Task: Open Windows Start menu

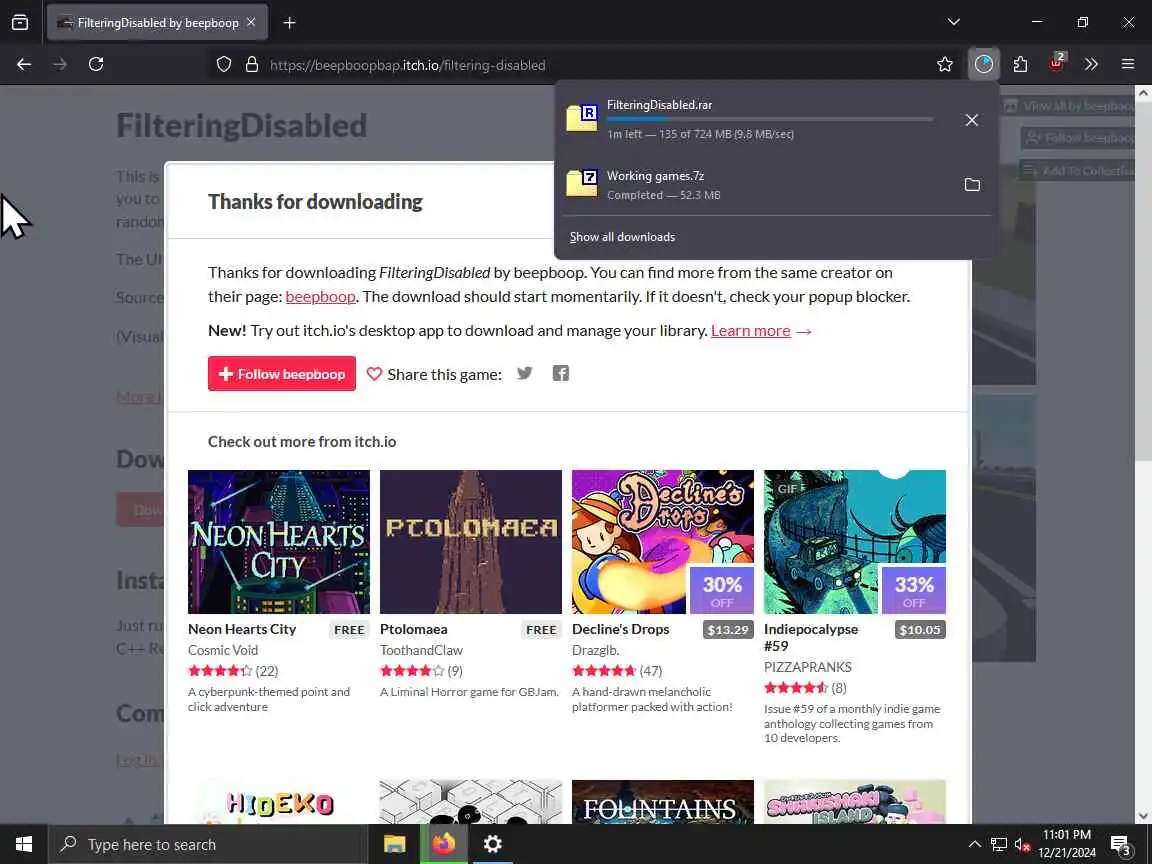Action: [x=24, y=844]
